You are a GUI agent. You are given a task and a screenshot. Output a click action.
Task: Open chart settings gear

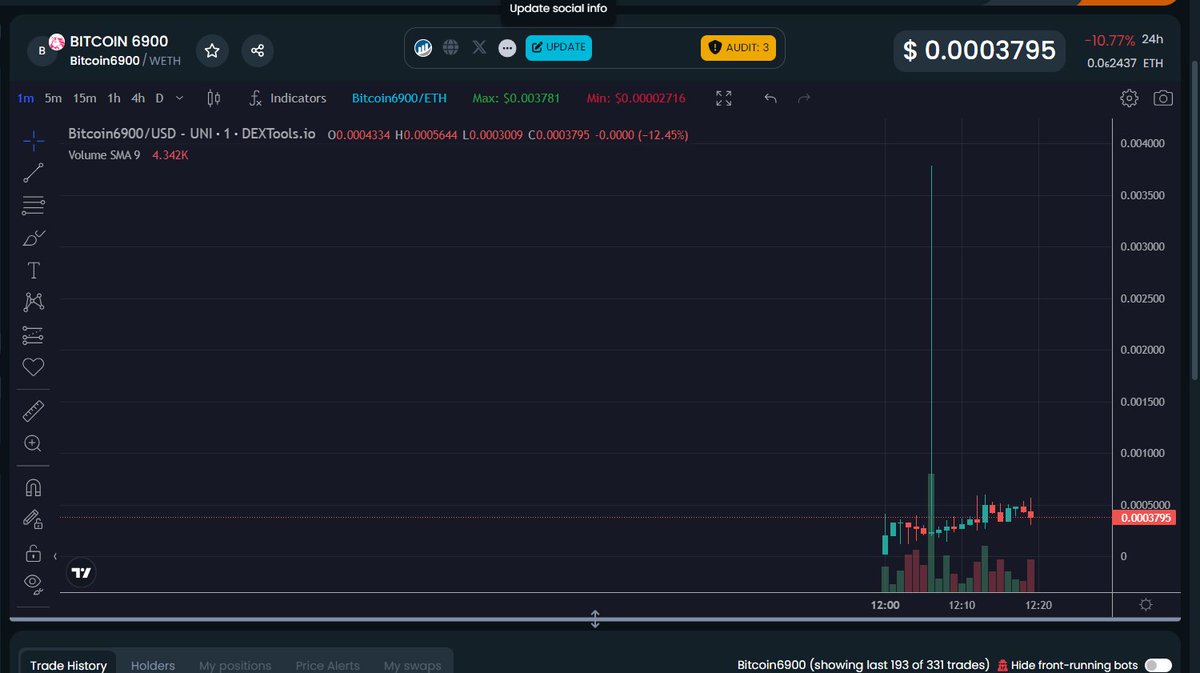pos(1129,98)
